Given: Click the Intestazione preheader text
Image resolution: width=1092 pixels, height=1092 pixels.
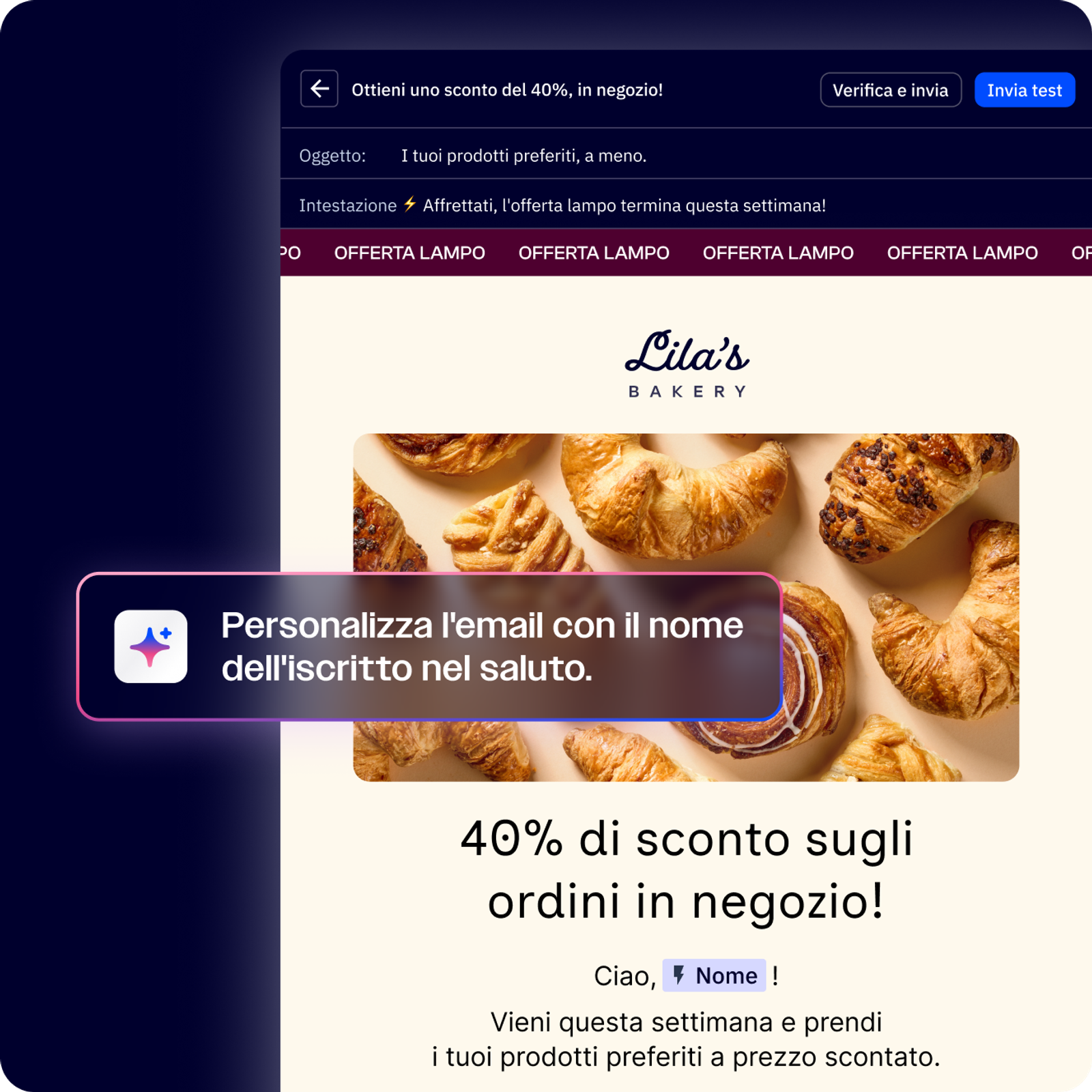Looking at the screenshot, I should (x=624, y=205).
